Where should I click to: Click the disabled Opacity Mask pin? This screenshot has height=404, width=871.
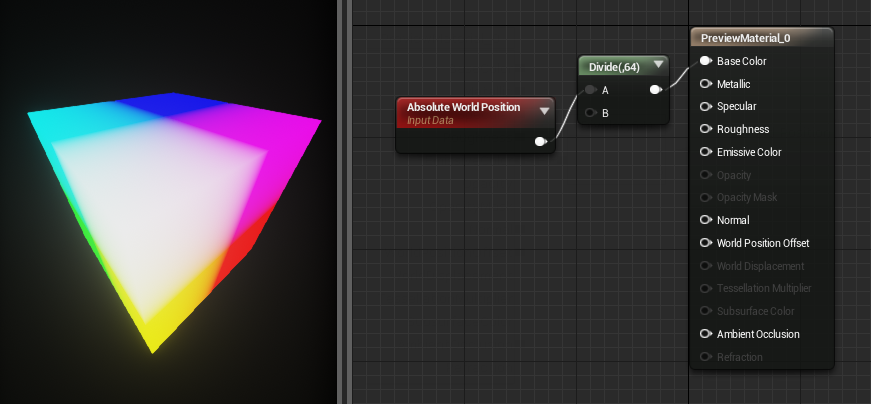click(705, 197)
